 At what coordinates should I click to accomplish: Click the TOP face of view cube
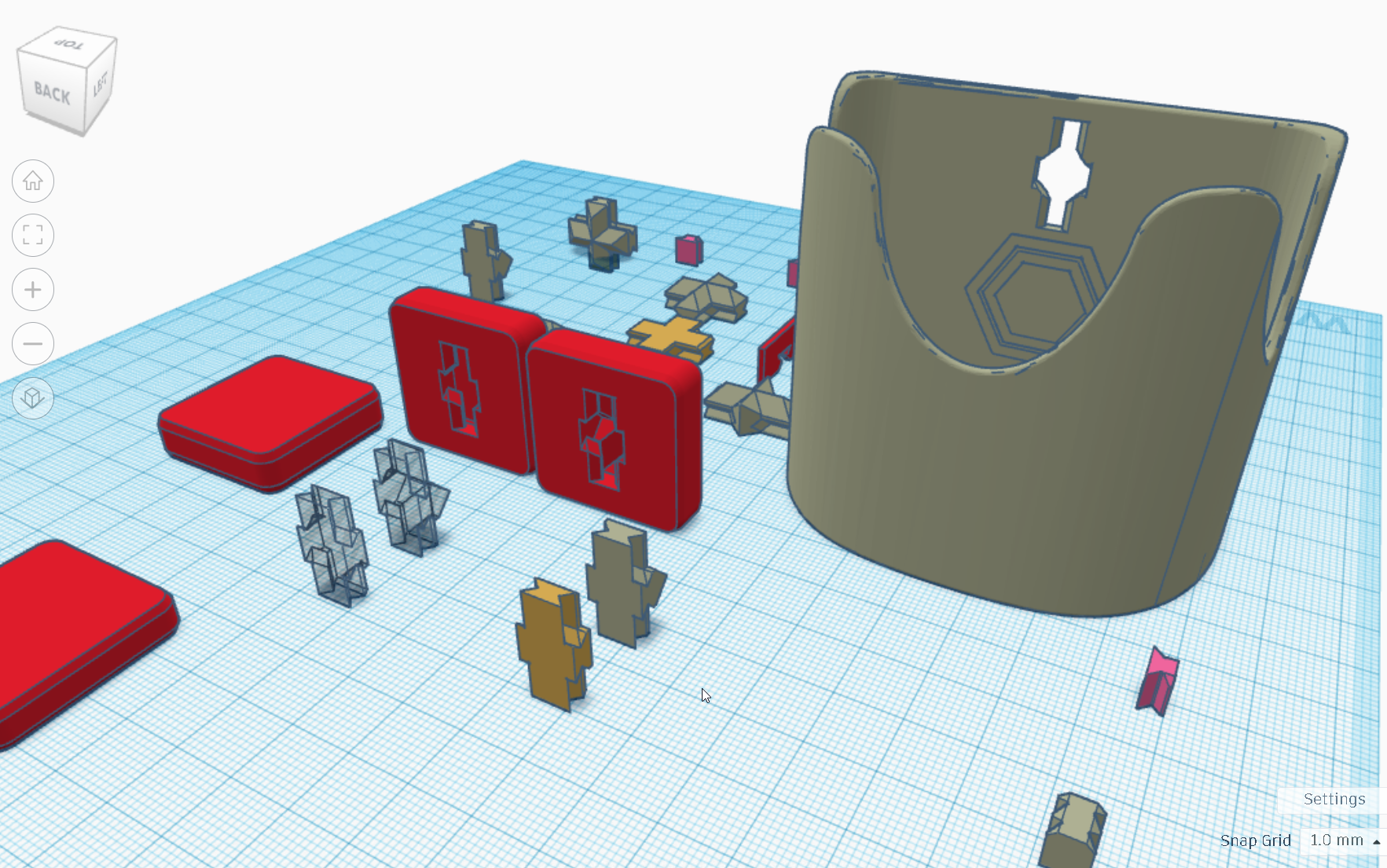68,43
